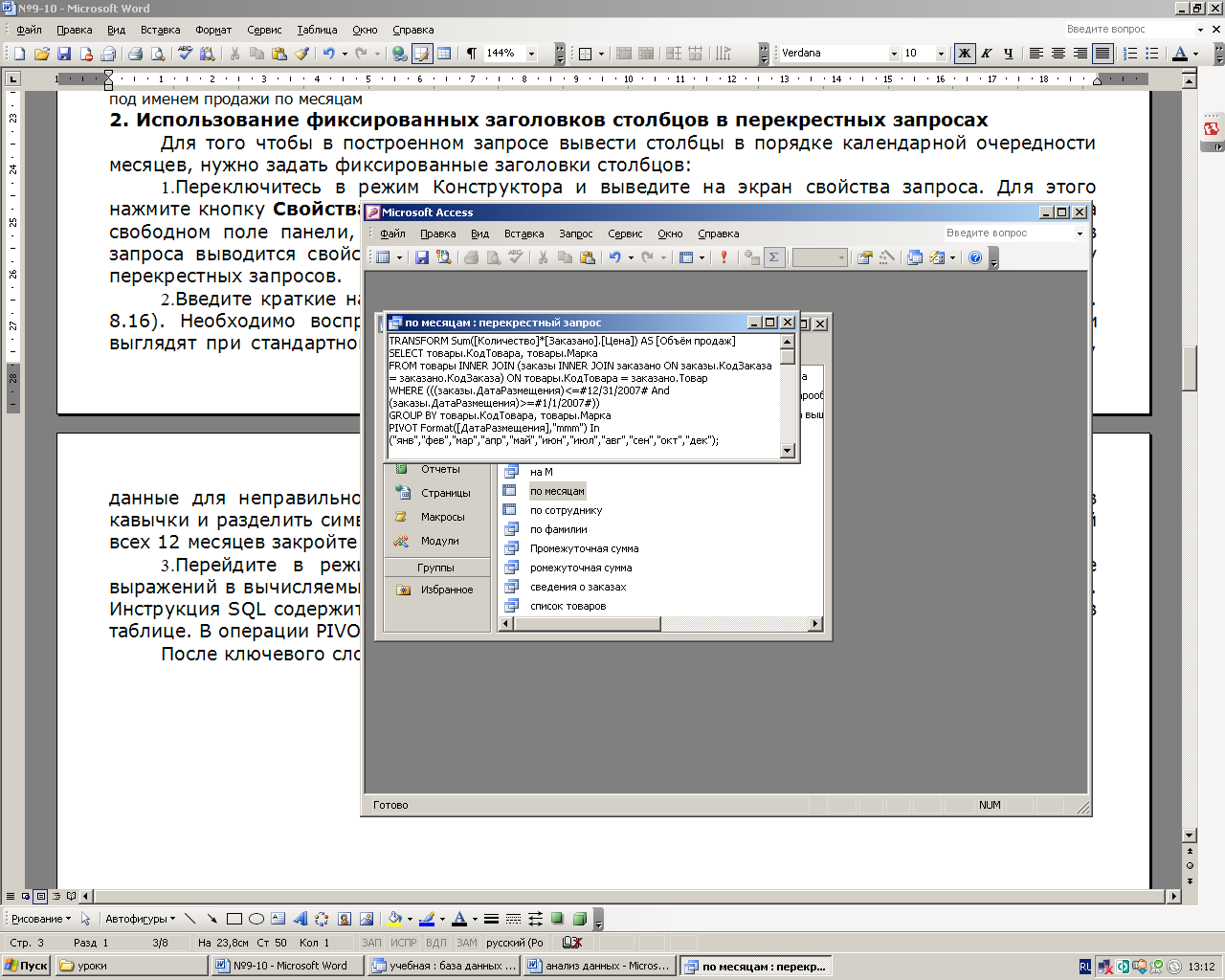
Task: Toggle the Totals sigma button in Access
Action: pos(773,257)
